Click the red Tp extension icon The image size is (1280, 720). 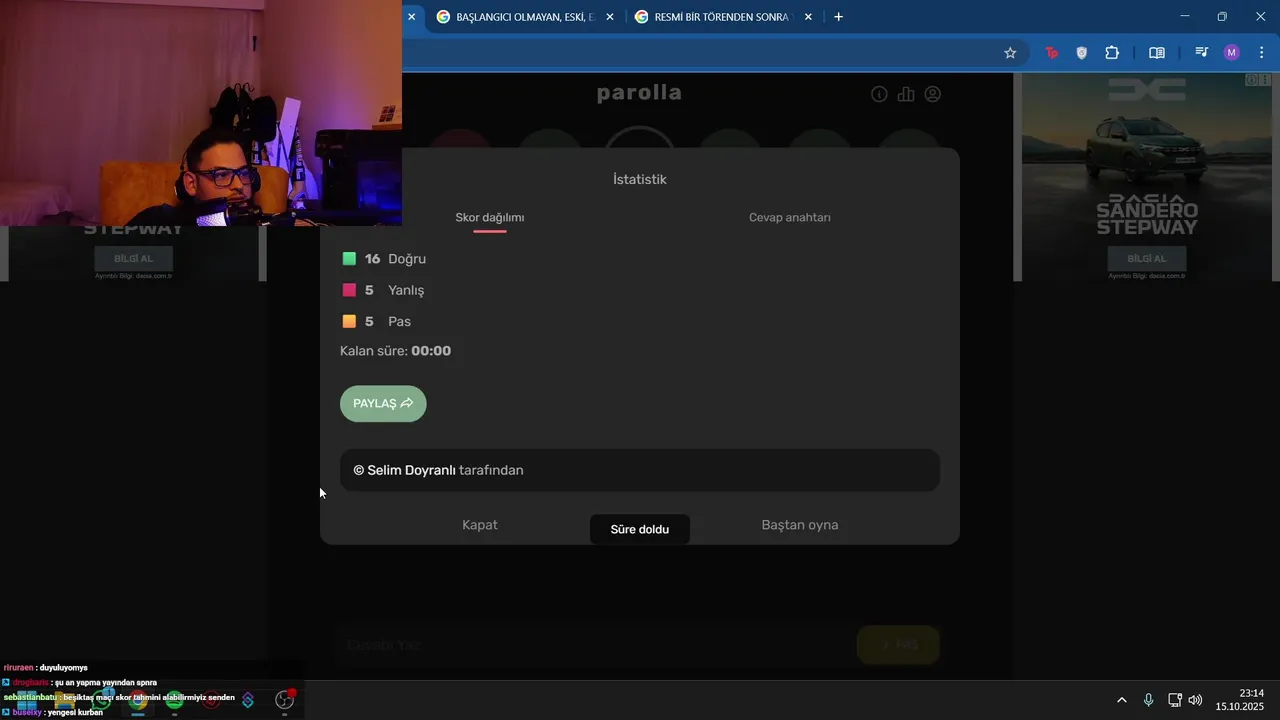pos(1052,53)
